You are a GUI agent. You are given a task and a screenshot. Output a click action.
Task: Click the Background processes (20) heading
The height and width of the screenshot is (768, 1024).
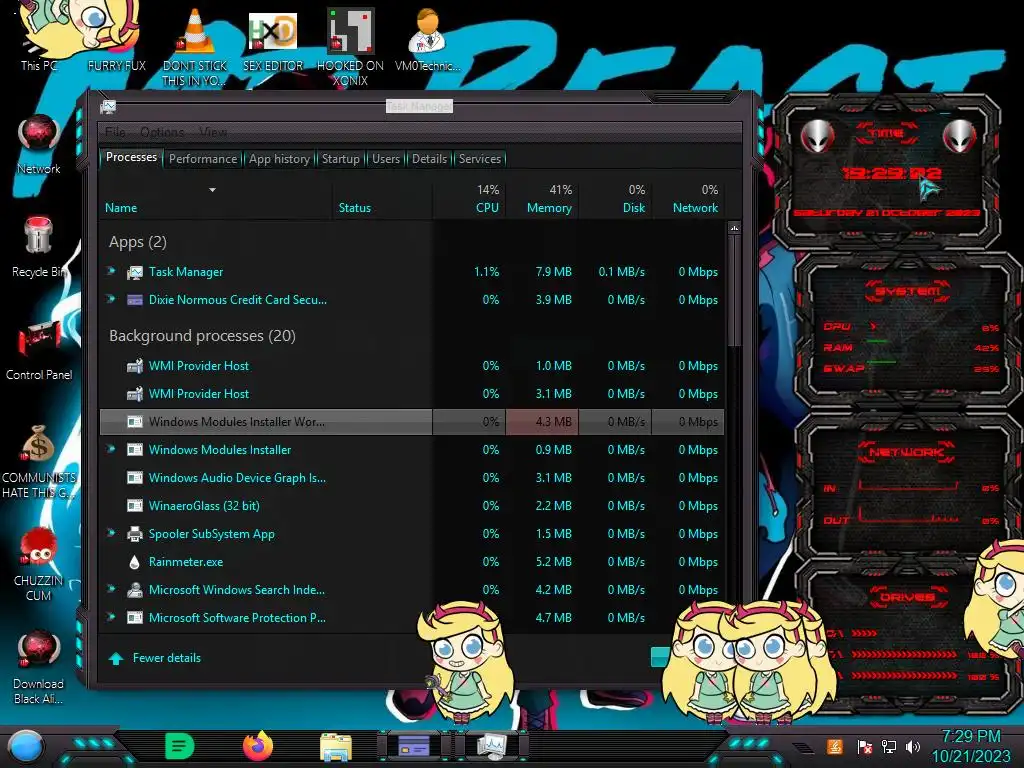[202, 336]
